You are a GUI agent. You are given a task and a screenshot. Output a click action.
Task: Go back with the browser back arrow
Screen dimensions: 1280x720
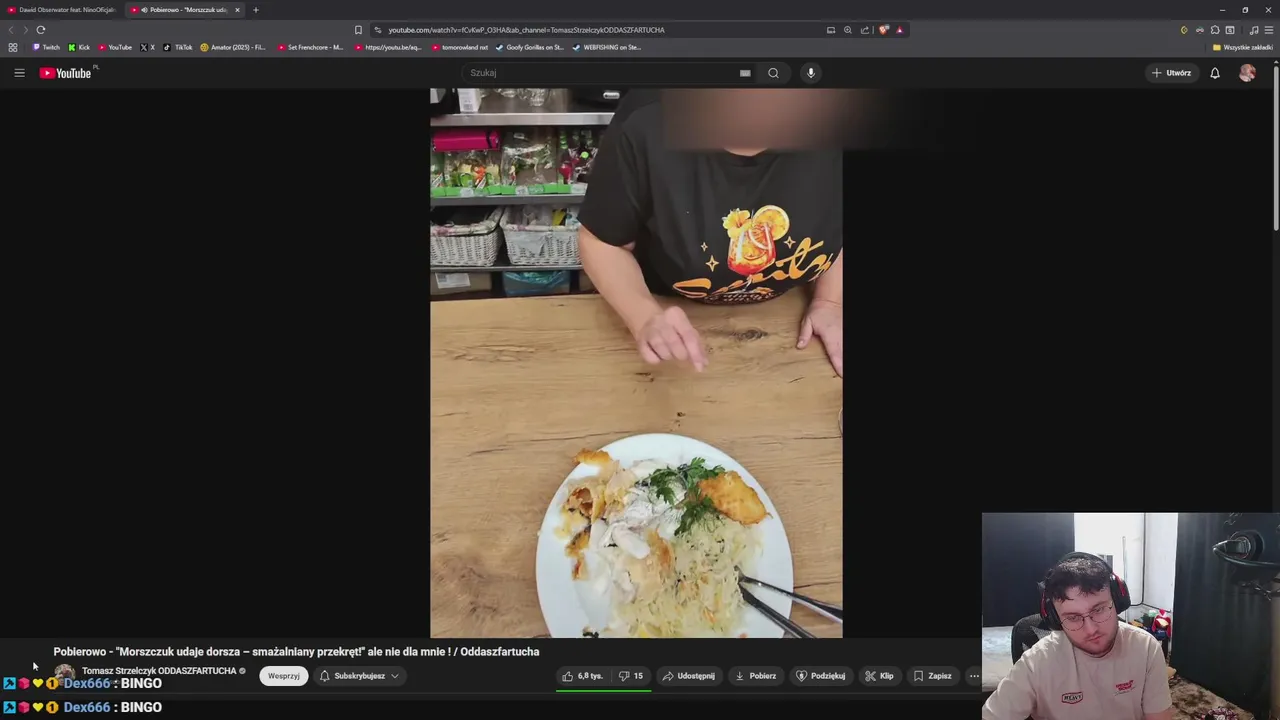pos(11,30)
